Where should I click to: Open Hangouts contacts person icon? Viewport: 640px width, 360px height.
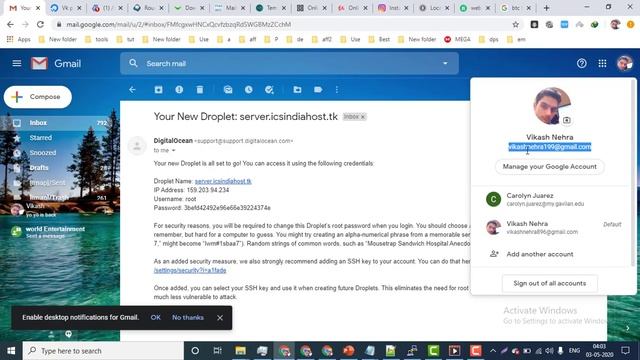point(51,334)
